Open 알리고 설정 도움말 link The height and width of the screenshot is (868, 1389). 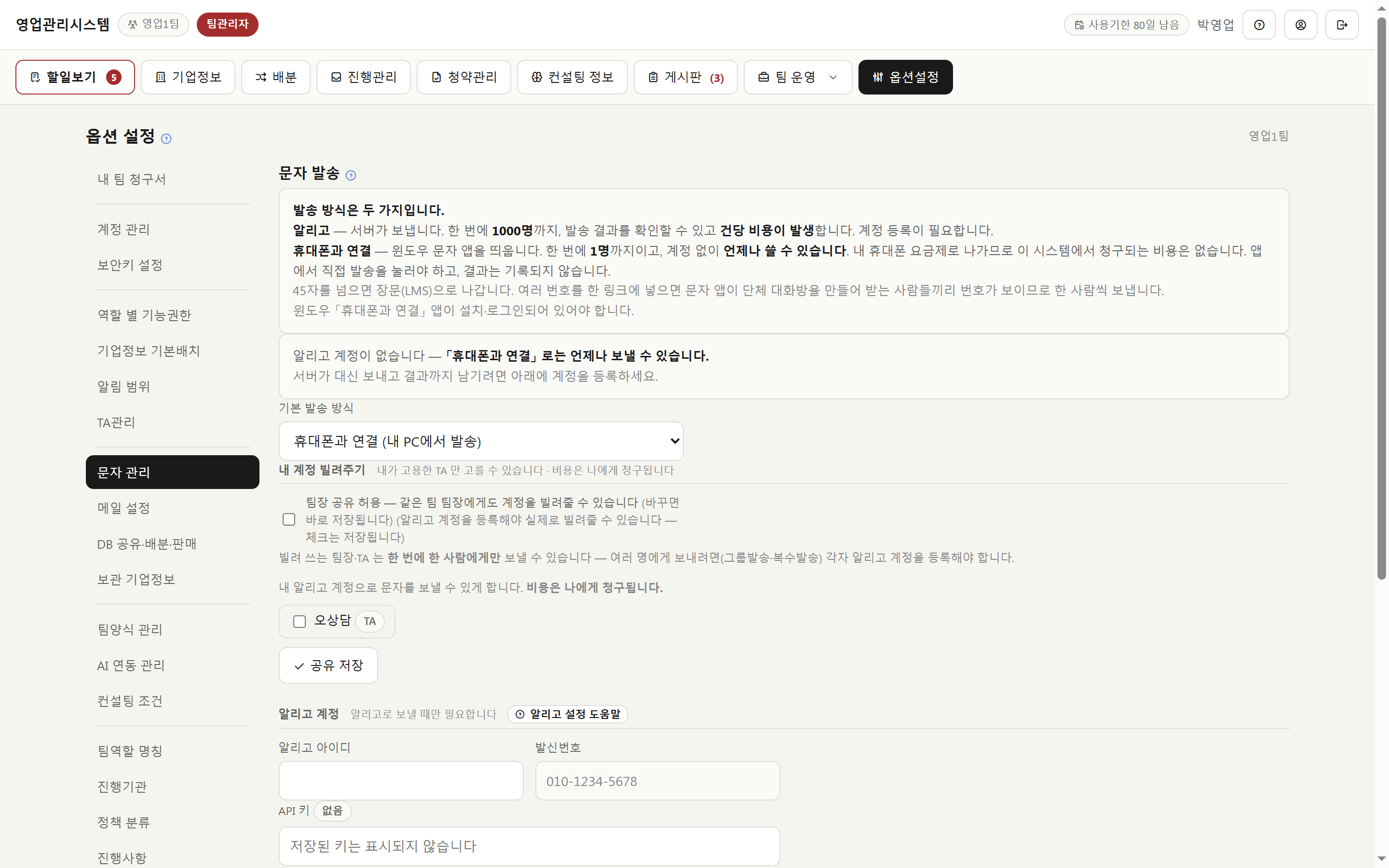pos(567,714)
